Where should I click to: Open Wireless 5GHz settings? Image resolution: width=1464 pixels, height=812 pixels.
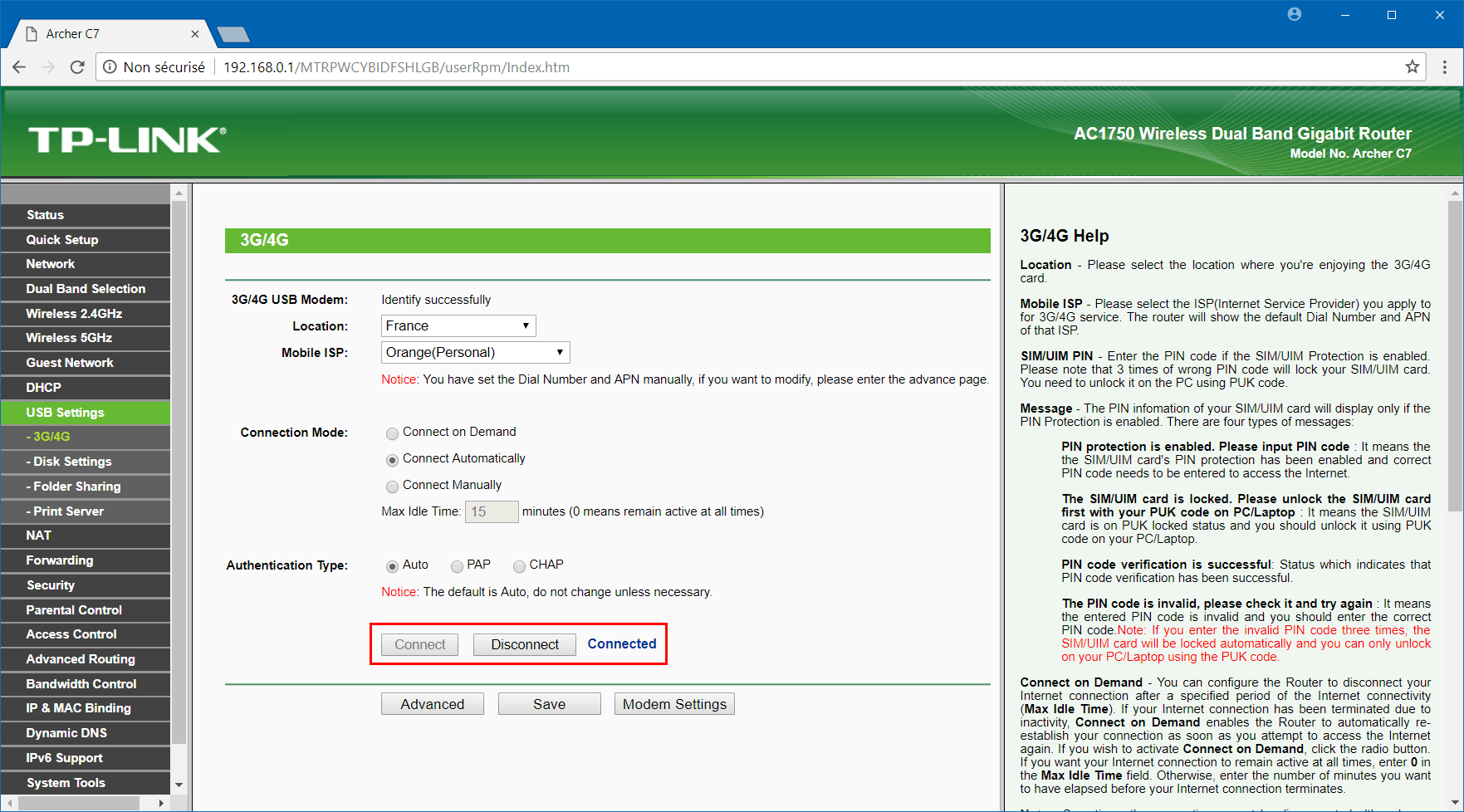86,338
